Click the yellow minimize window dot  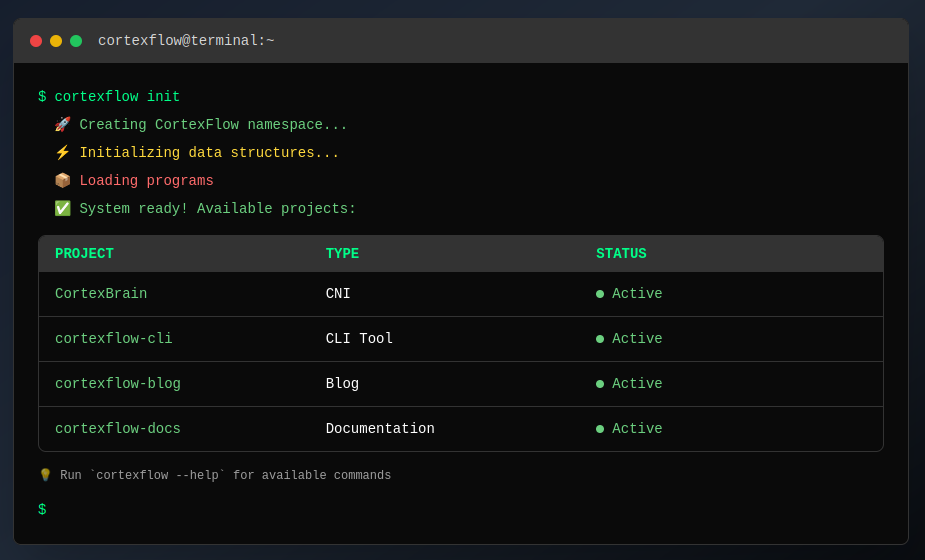[56, 41]
